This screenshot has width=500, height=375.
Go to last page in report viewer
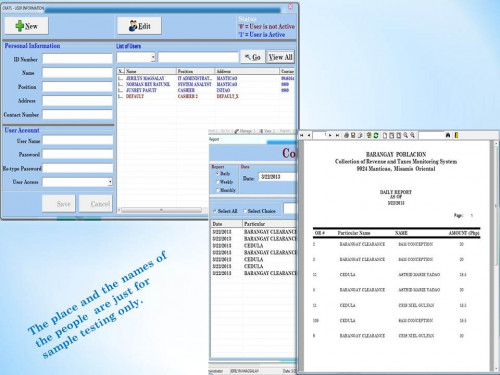[x=337, y=135]
